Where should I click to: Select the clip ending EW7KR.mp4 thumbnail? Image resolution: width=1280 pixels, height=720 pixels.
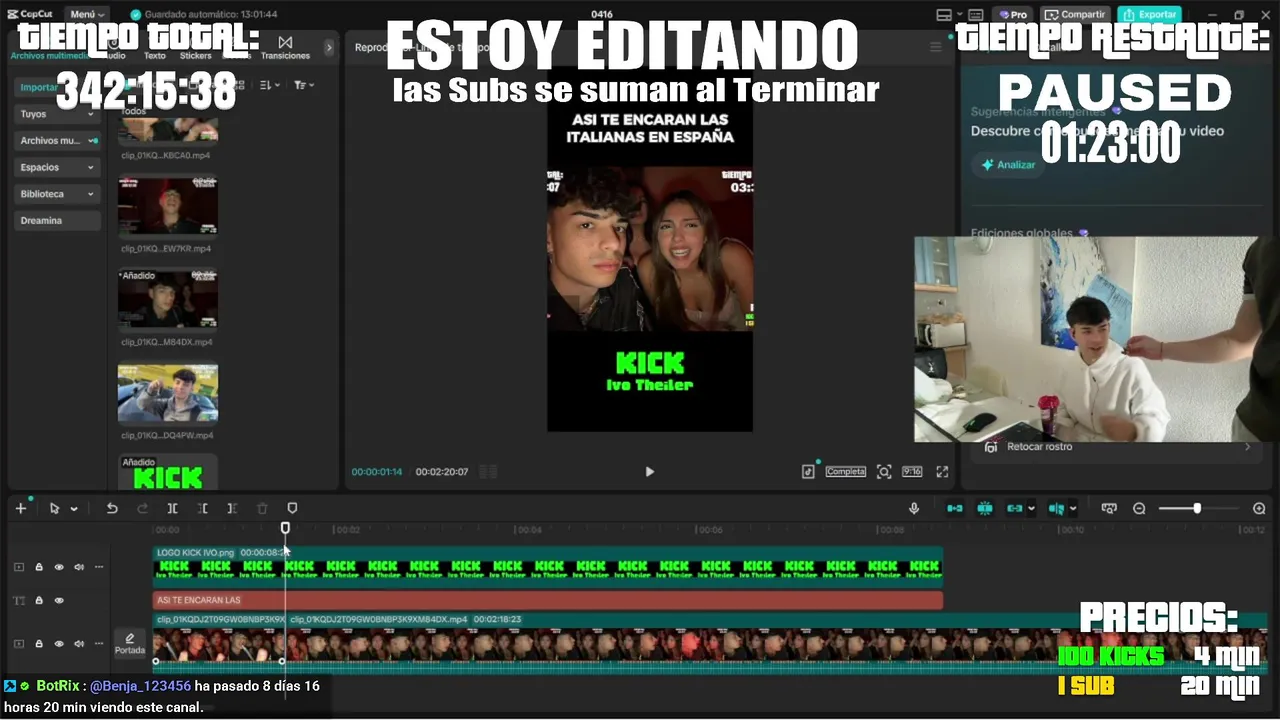coord(168,207)
